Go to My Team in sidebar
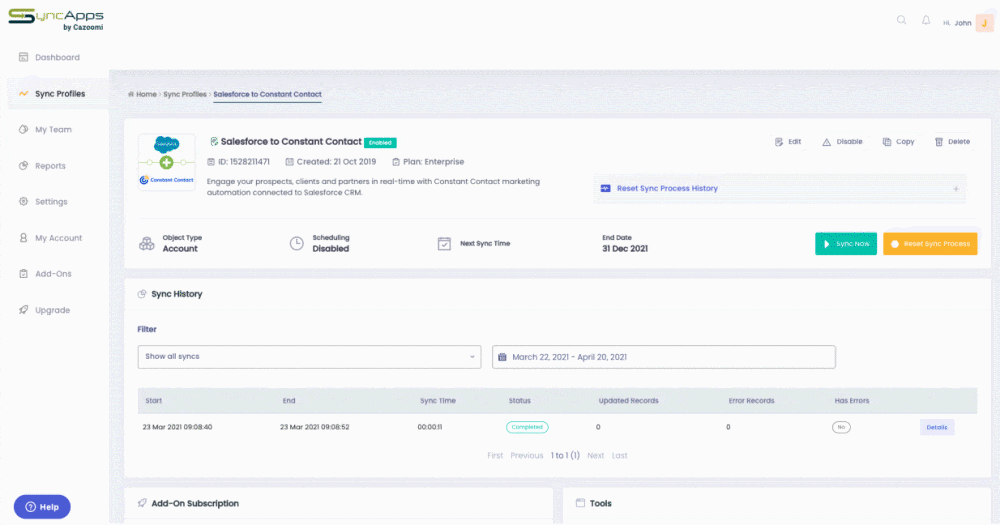This screenshot has height=525, width=1000. 45,129
